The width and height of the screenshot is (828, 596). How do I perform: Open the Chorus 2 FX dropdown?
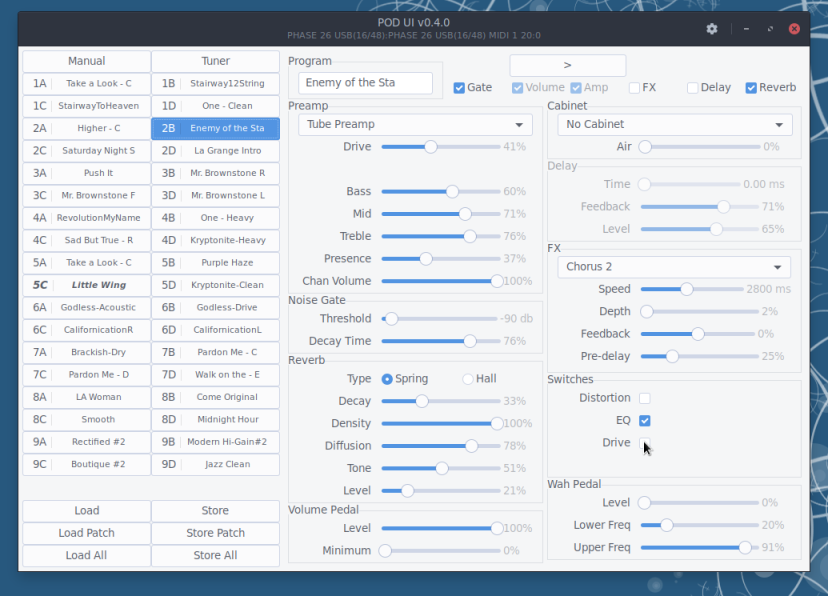click(674, 267)
